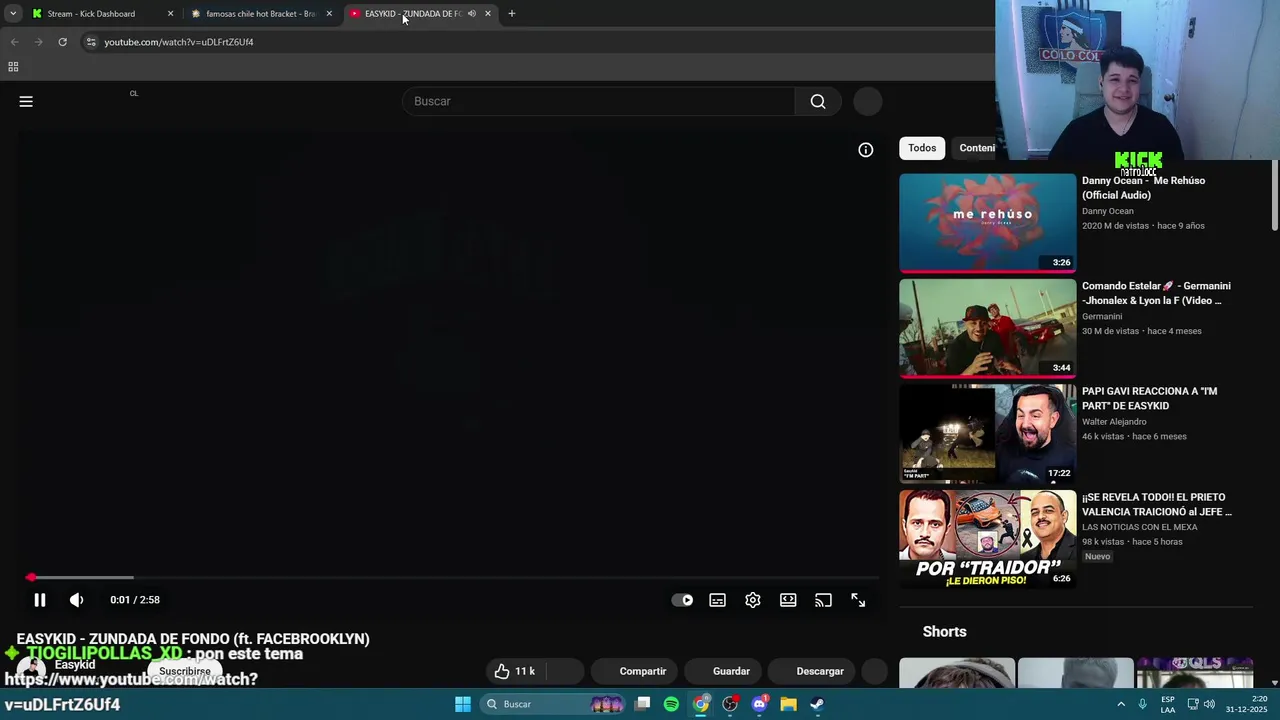
Task: Open the video info card icon
Action: [866, 150]
